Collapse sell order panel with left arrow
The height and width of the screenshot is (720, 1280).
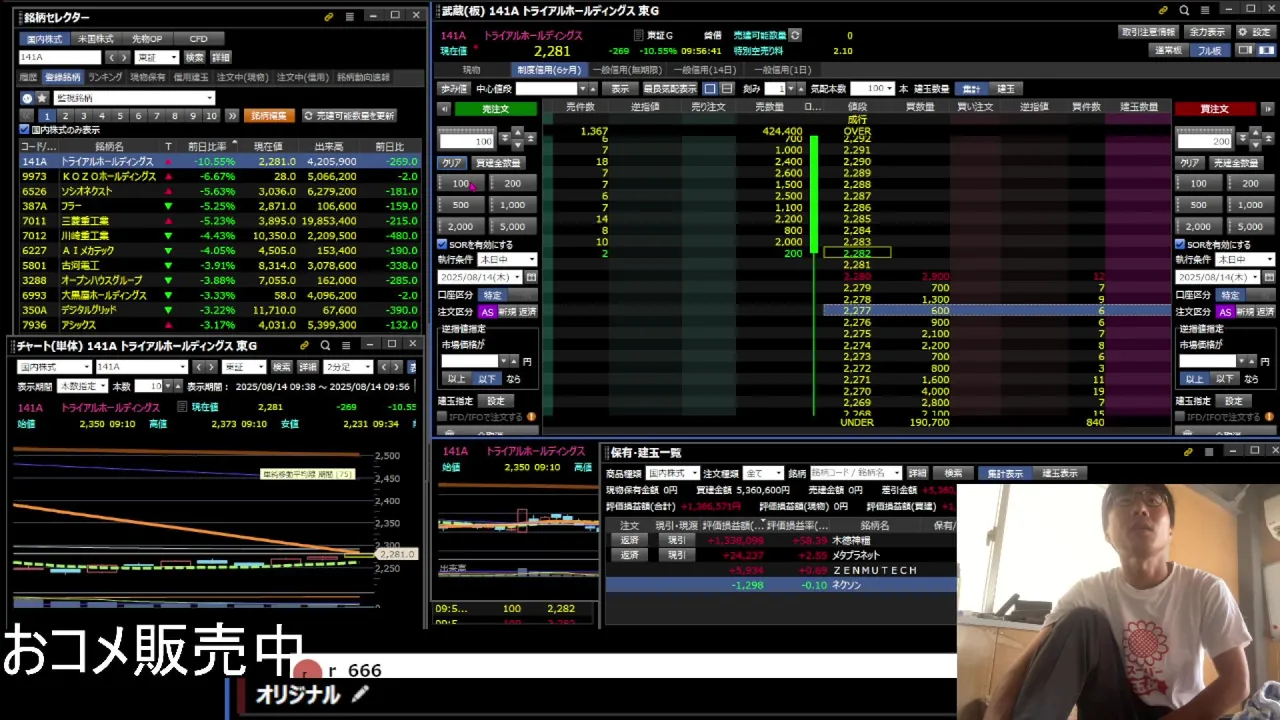[445, 109]
